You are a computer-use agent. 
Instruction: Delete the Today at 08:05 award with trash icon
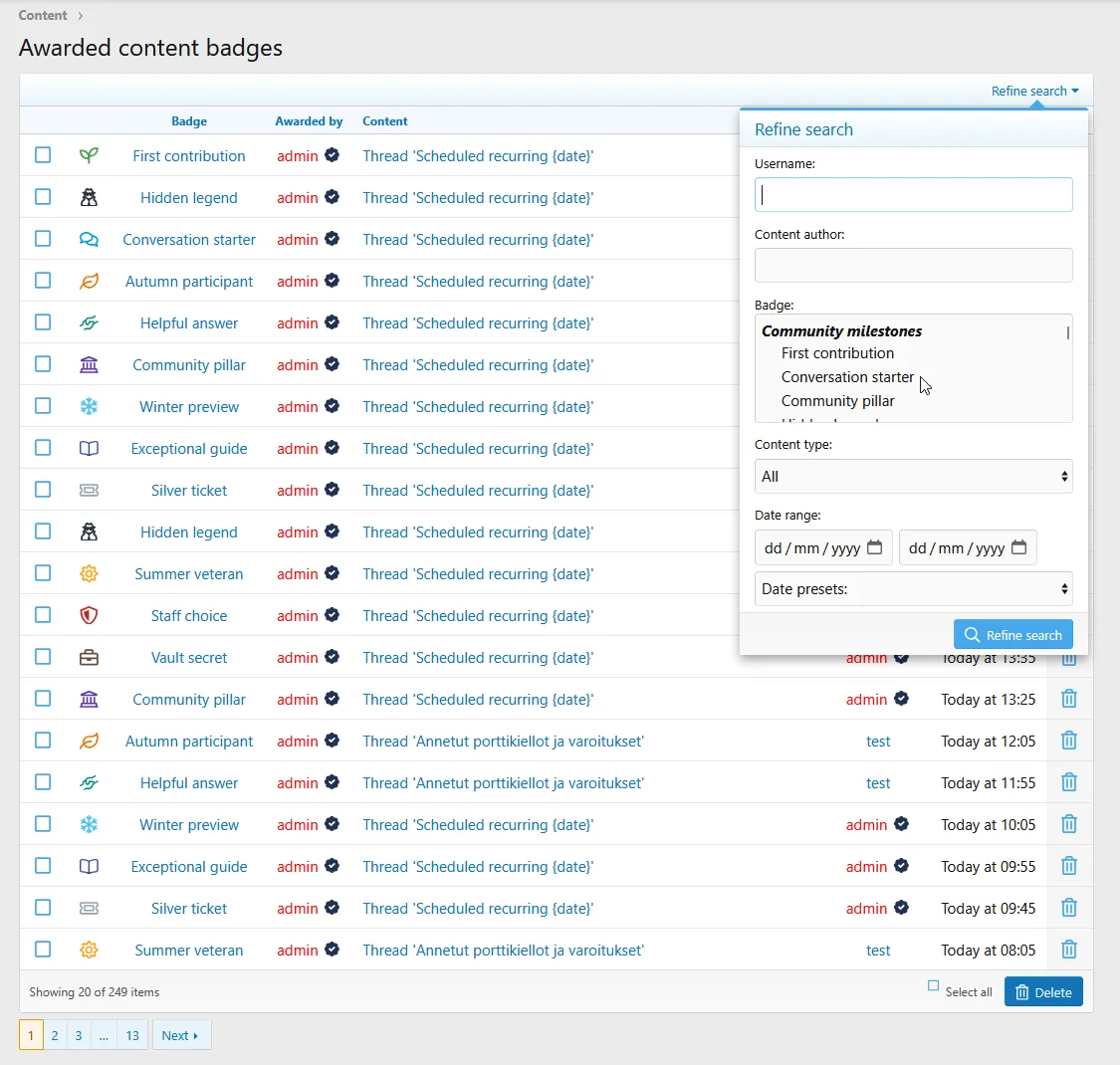click(1068, 950)
